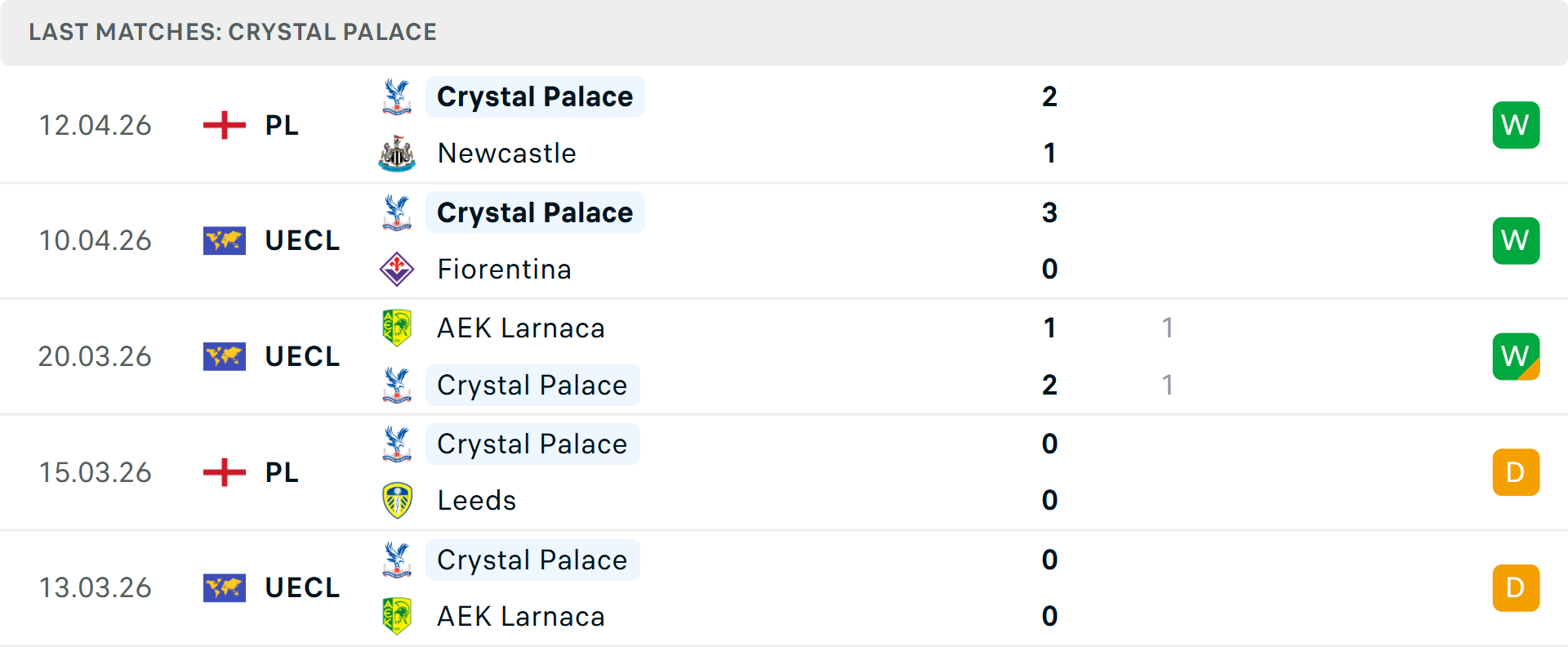The width and height of the screenshot is (1568, 647).
Task: Select the date 20.03.26
Action: 96,356
